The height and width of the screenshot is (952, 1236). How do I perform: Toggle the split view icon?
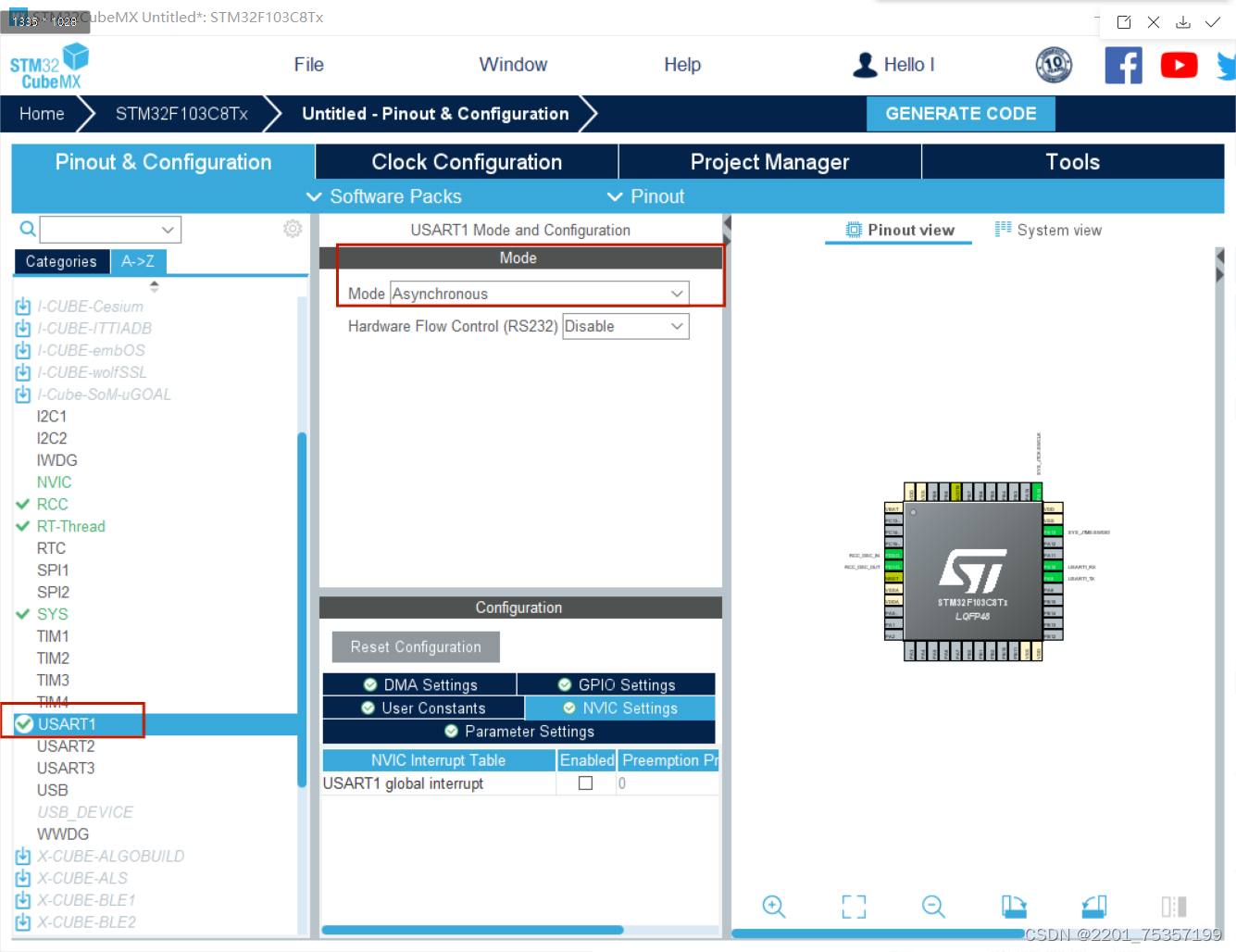click(x=1174, y=907)
